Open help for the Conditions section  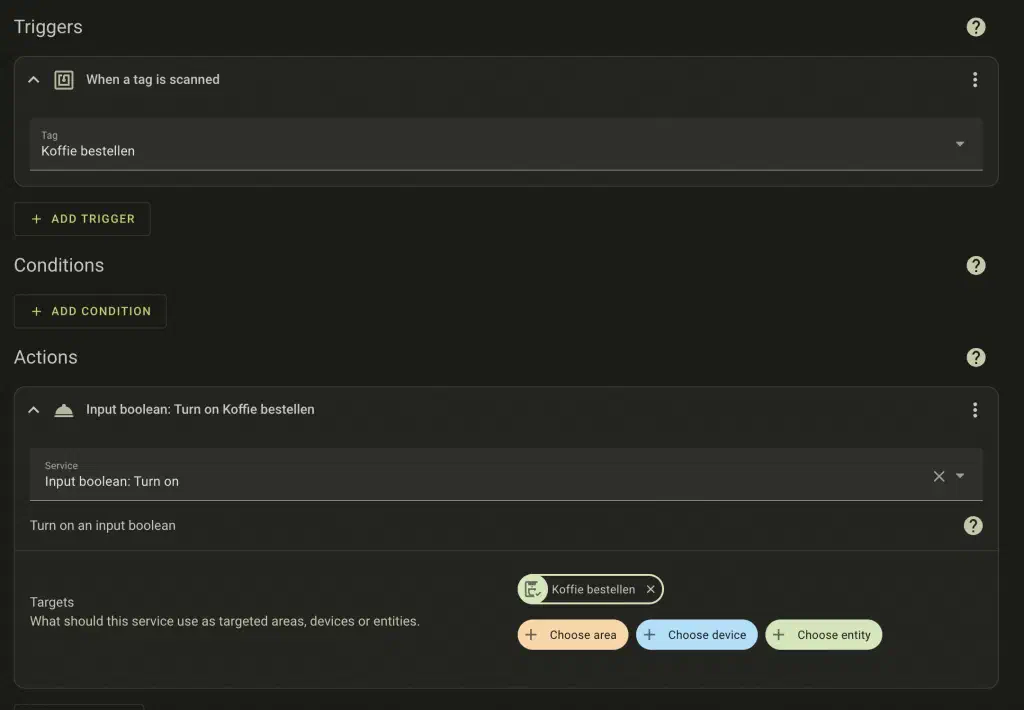pos(976,265)
